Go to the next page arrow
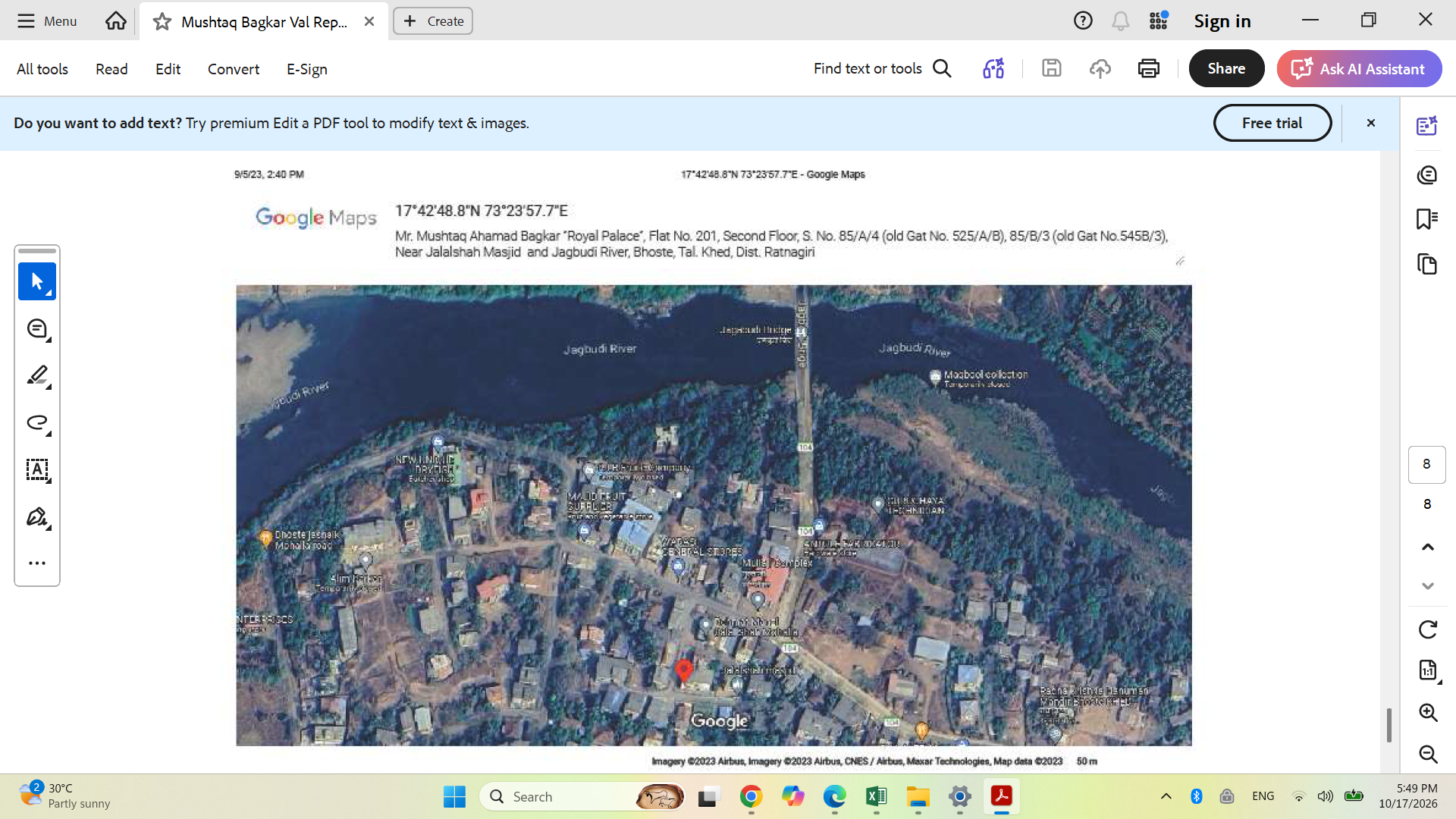 tap(1428, 586)
